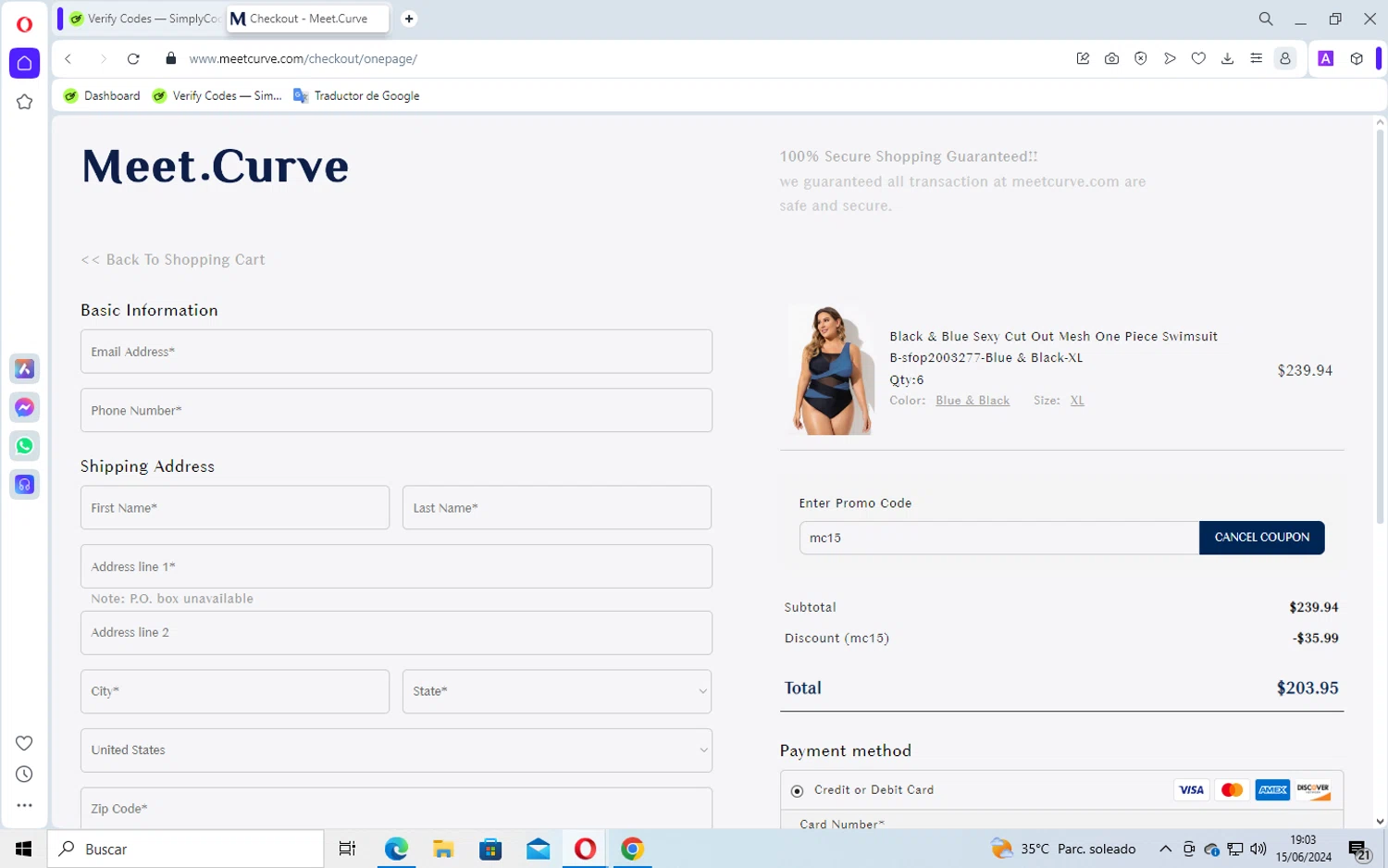Click the page vertical scrollbar

tap(1380, 326)
